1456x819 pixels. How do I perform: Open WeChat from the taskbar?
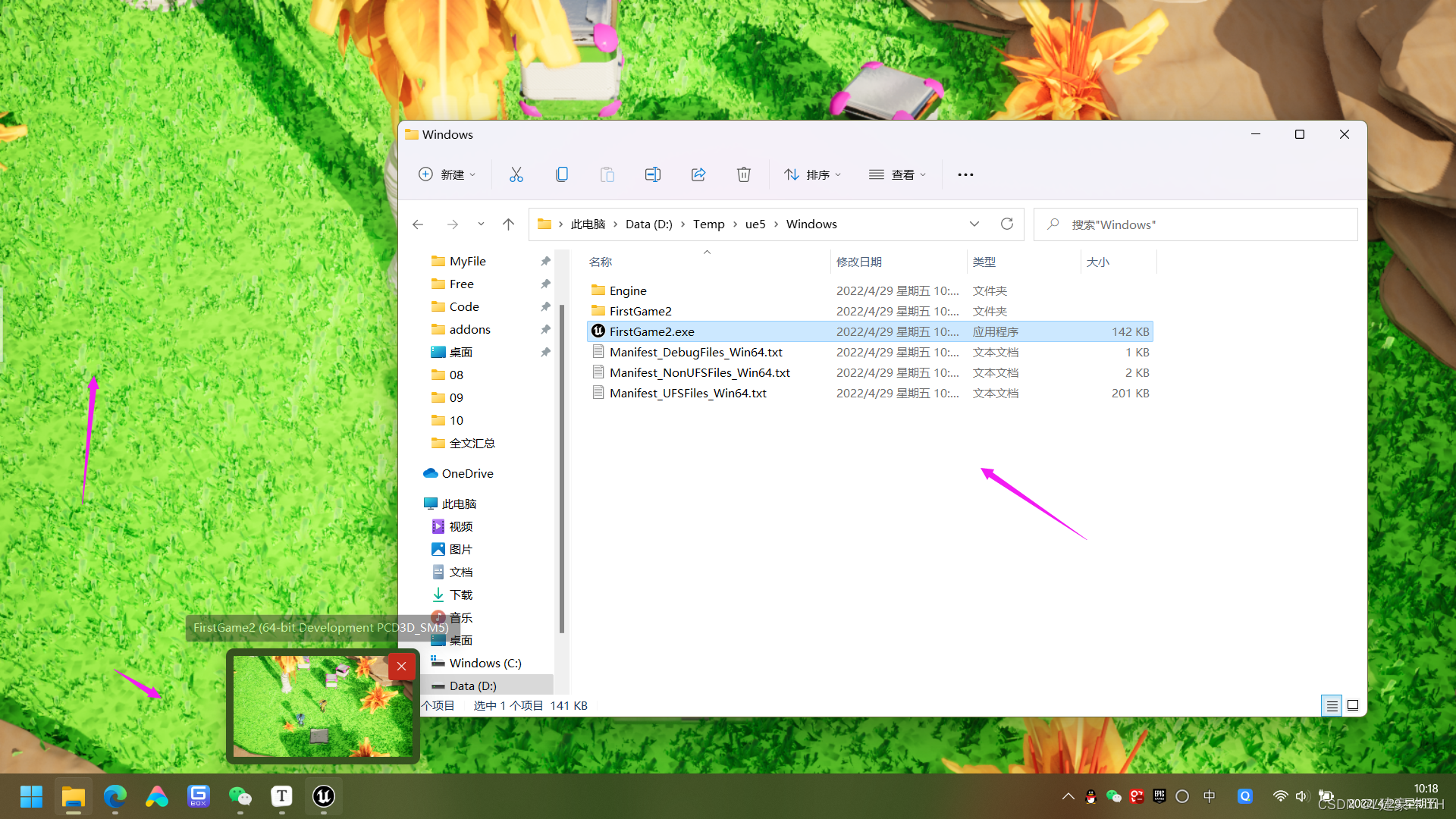point(240,796)
